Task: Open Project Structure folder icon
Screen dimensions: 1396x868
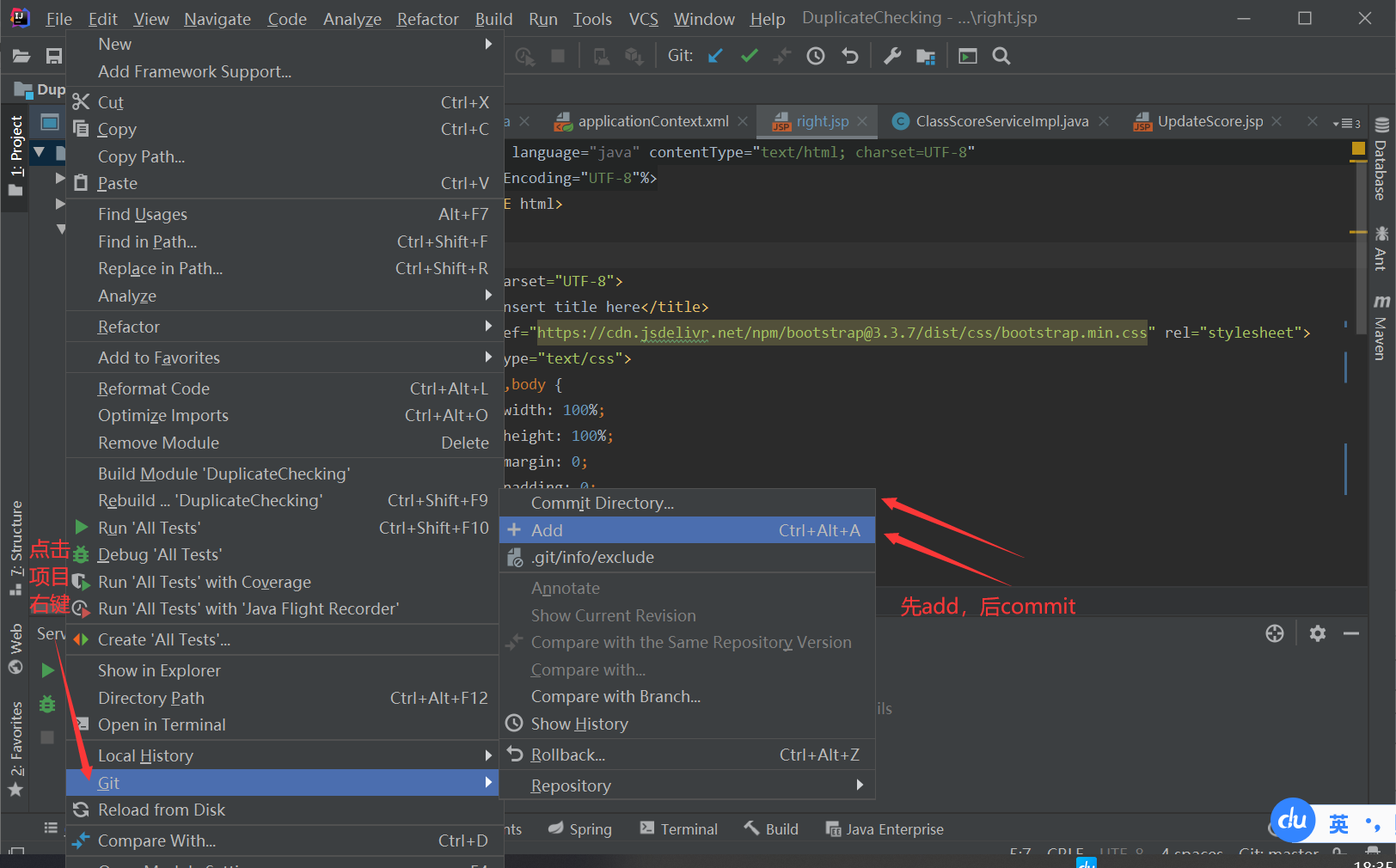Action: [926, 56]
